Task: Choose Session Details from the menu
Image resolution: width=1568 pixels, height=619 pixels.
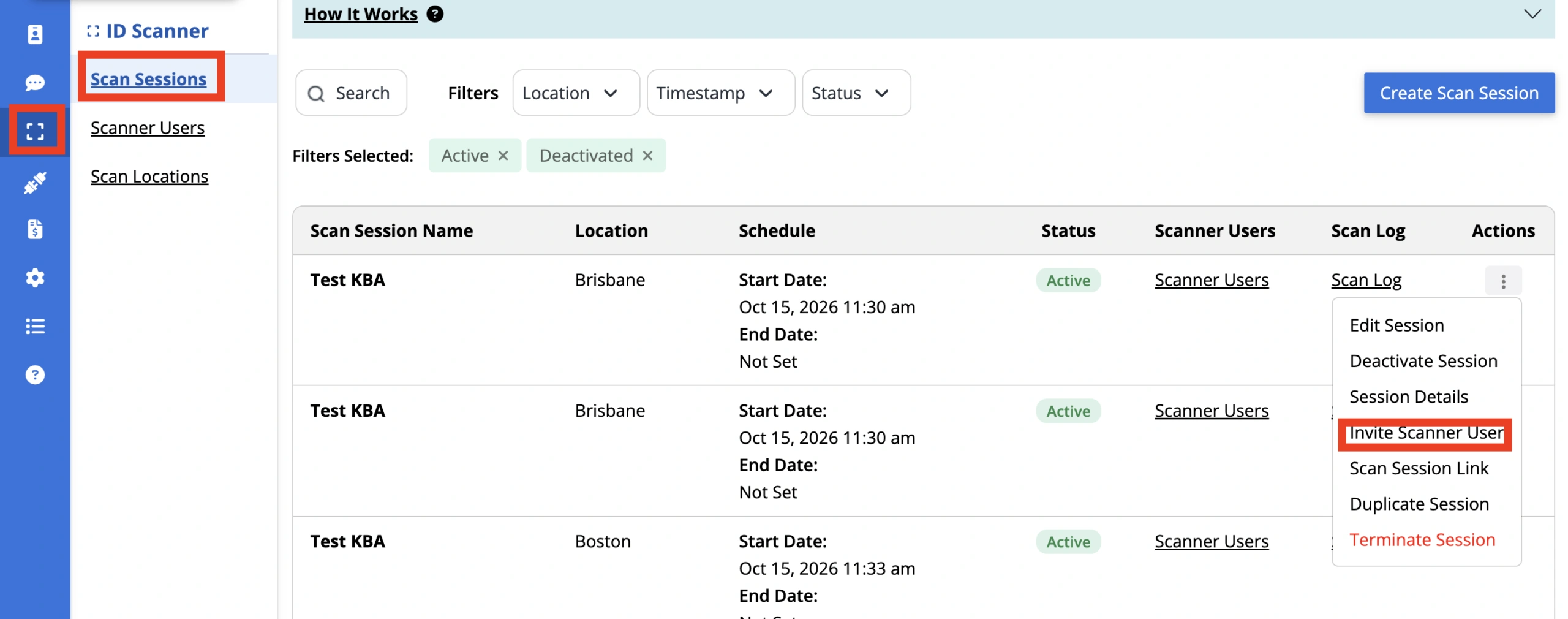Action: point(1409,397)
